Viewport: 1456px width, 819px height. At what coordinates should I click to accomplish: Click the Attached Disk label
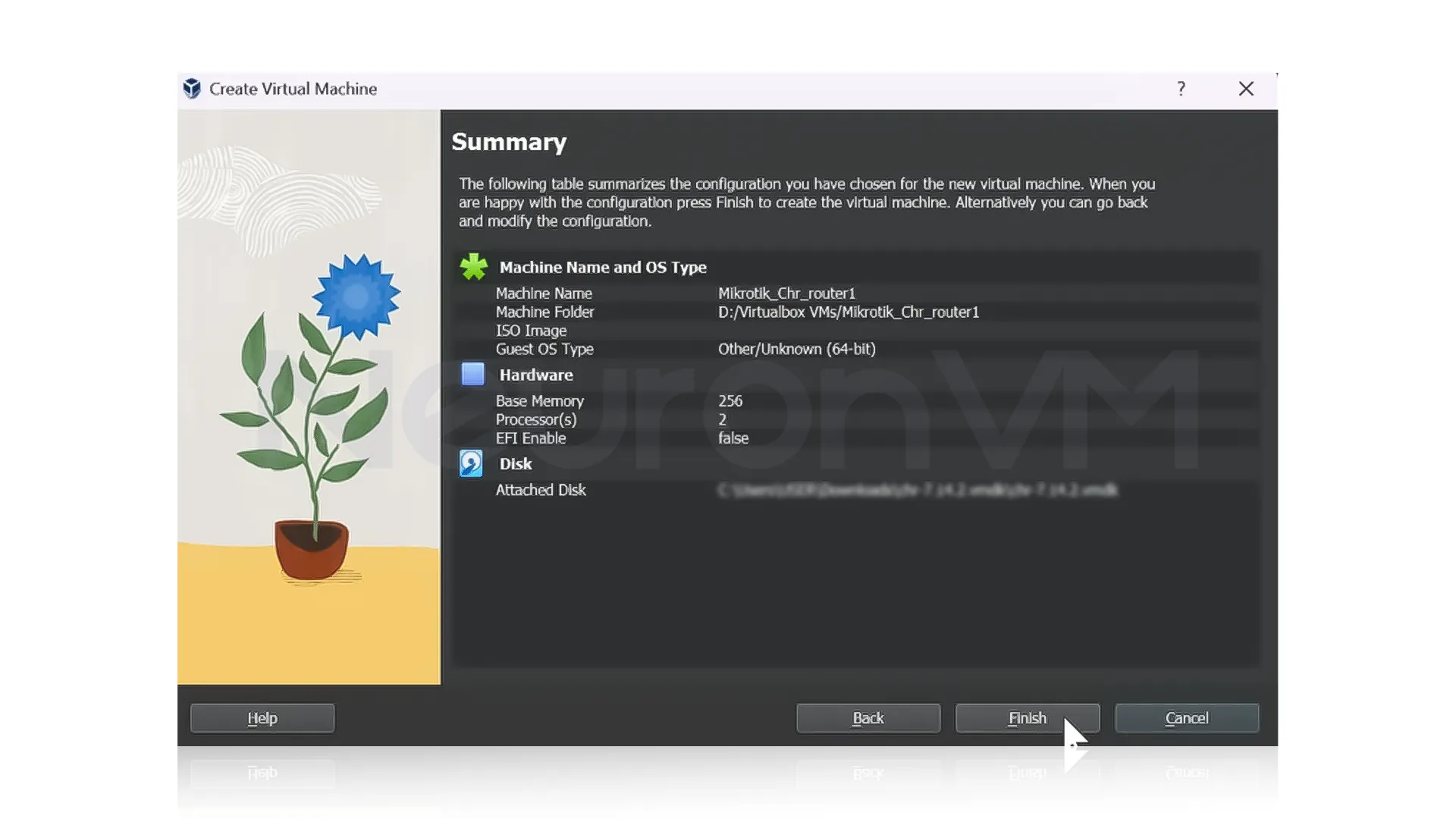point(541,490)
